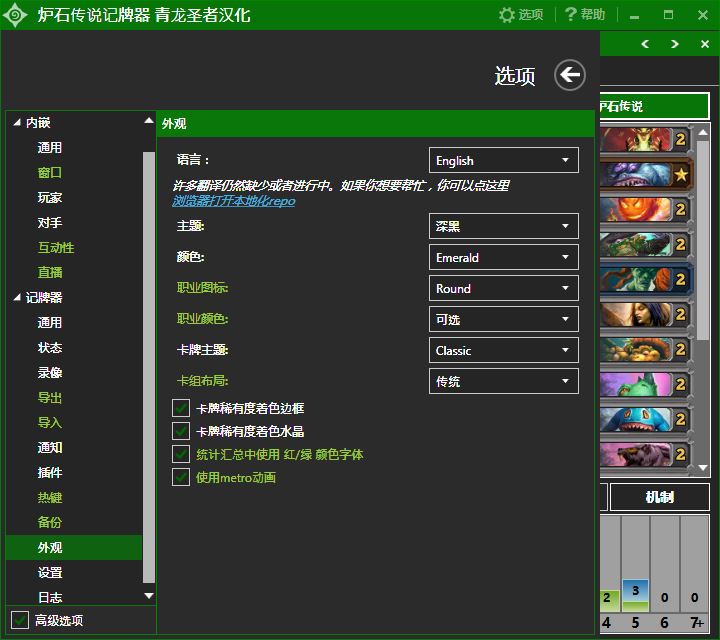This screenshot has height=640, width=720.
Task: Close the deck panel with its X icon
Action: (x=705, y=44)
